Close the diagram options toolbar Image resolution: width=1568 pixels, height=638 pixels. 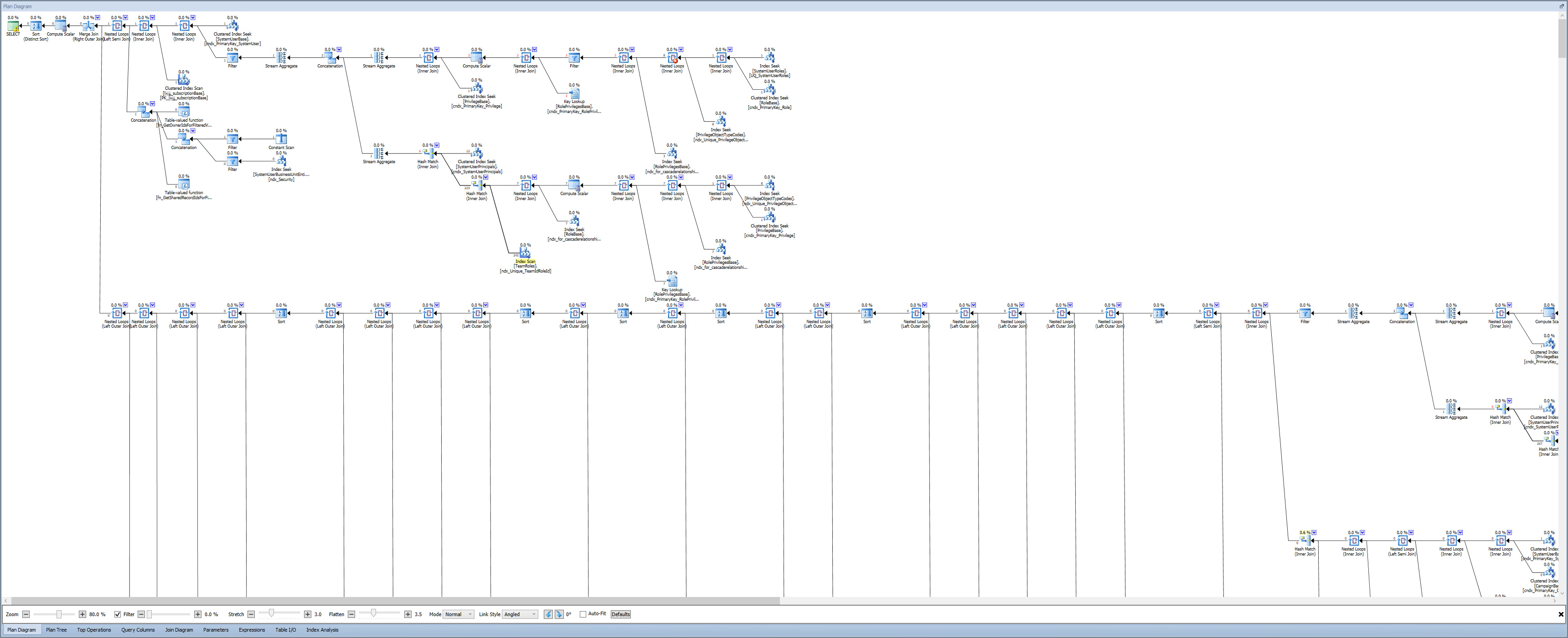(1561, 614)
